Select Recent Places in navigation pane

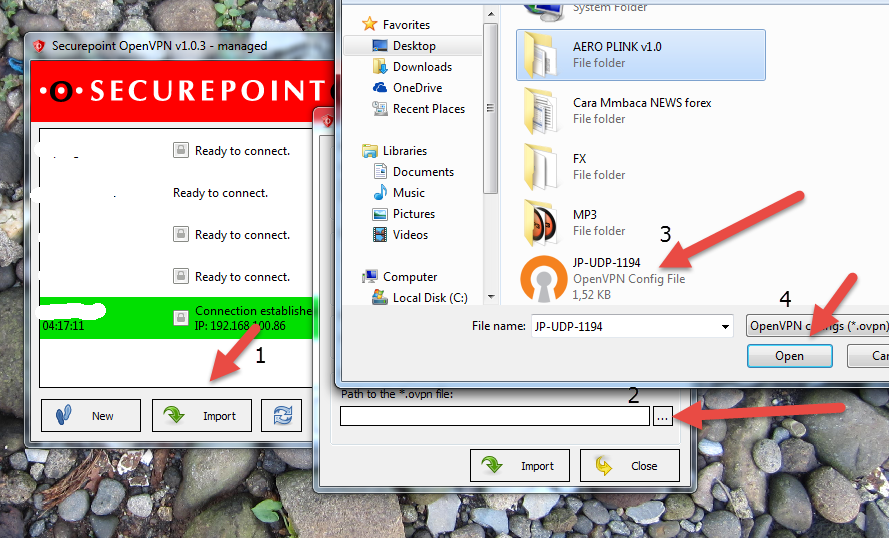click(418, 109)
